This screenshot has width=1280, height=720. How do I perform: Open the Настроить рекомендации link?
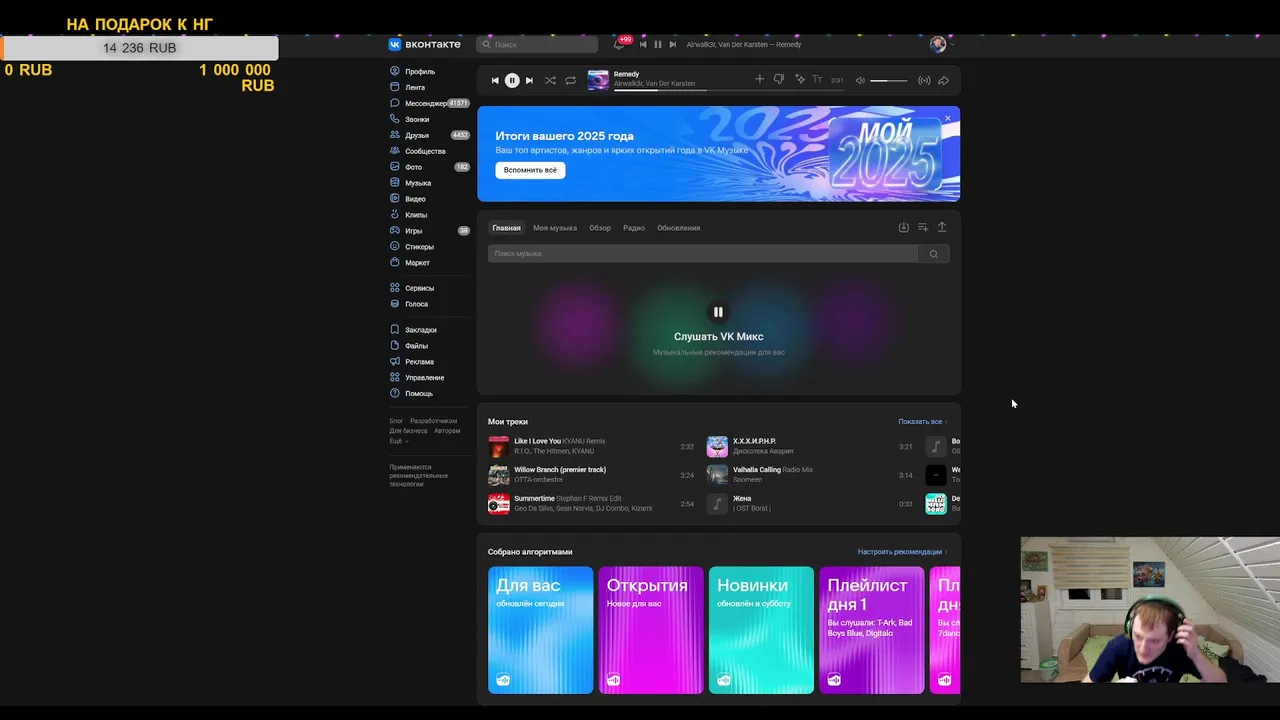(902, 552)
